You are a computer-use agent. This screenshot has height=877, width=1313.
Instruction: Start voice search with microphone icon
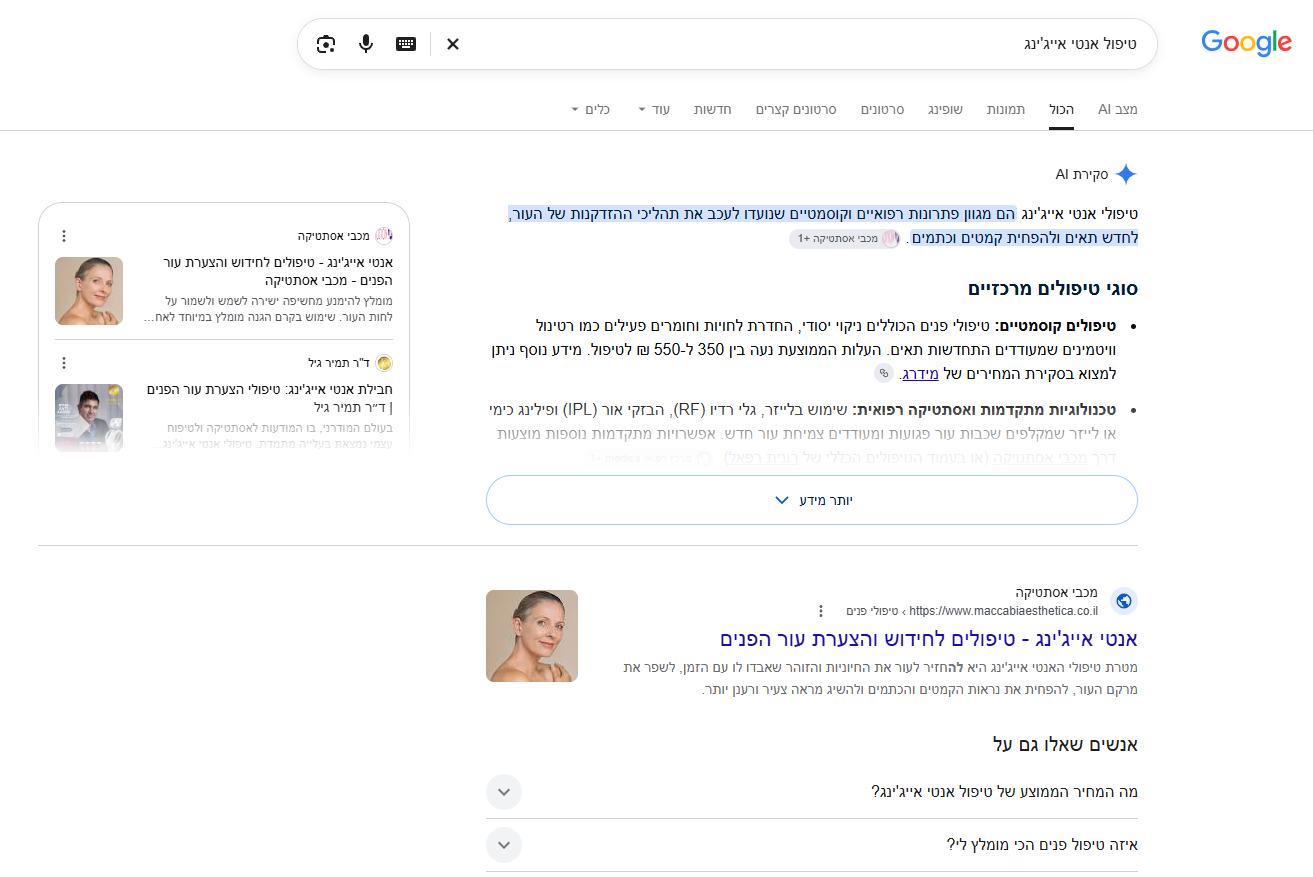pyautogui.click(x=366, y=44)
